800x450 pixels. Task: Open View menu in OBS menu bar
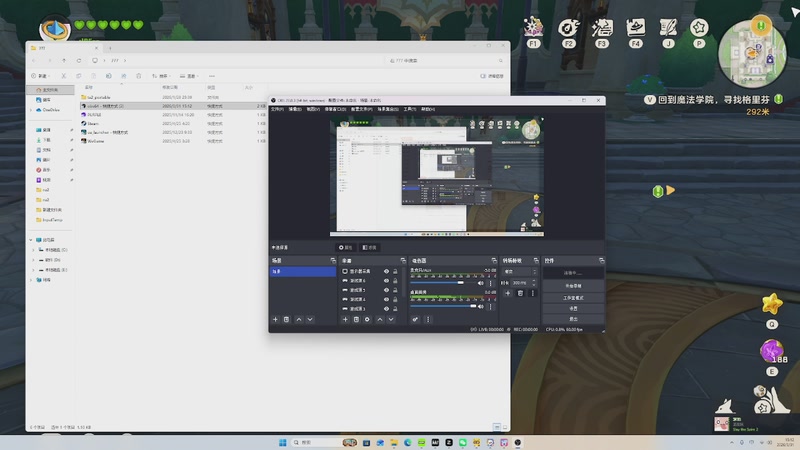(313, 109)
